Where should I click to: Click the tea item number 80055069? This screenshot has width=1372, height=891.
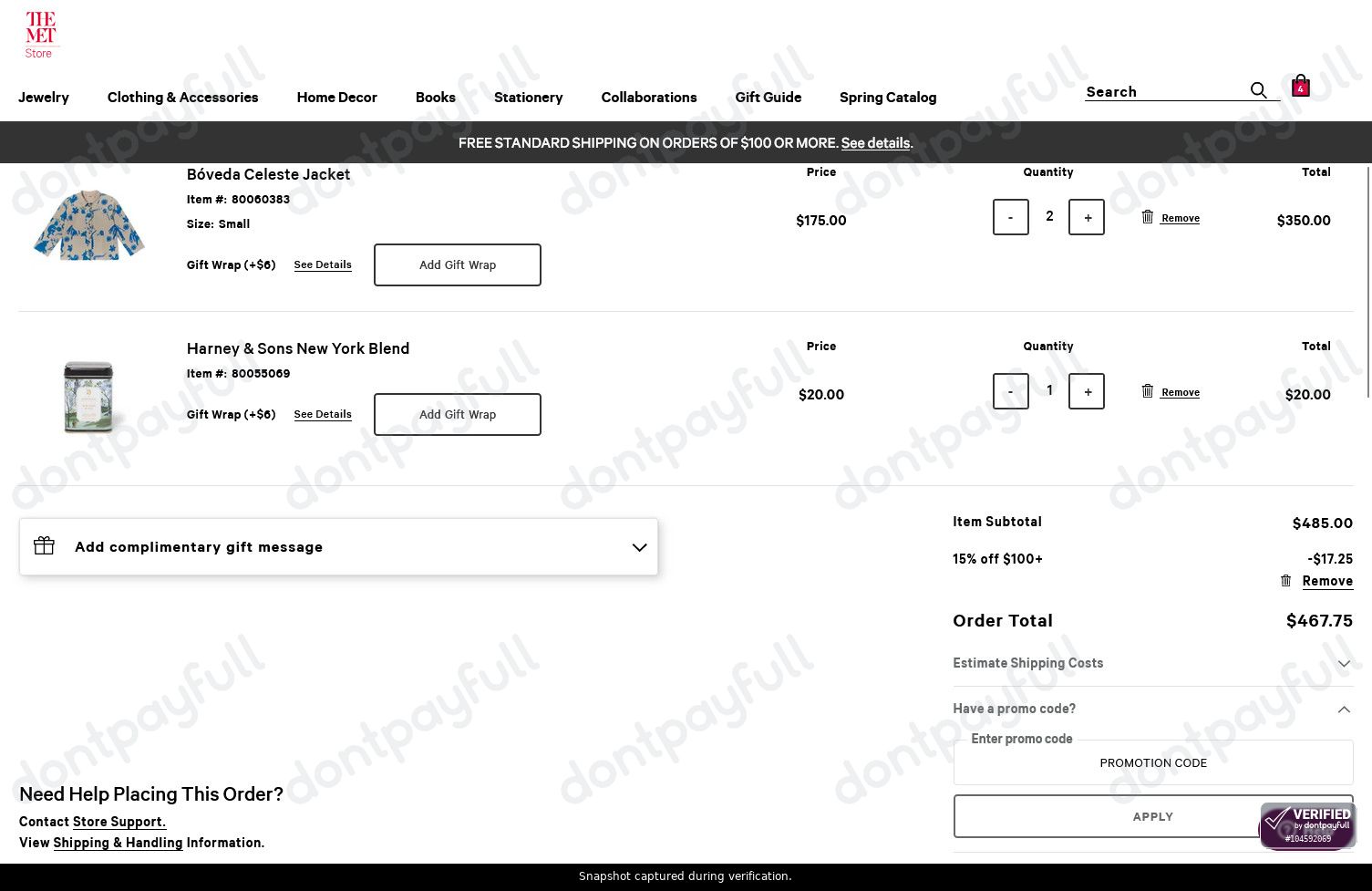(x=261, y=373)
